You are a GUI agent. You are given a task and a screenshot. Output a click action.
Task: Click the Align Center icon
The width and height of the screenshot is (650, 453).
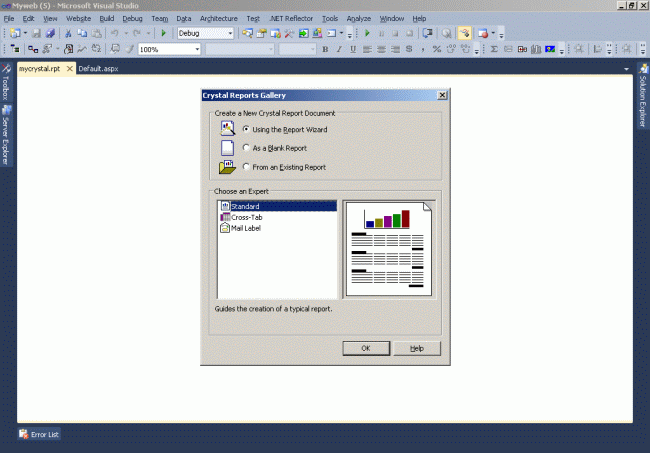point(381,49)
